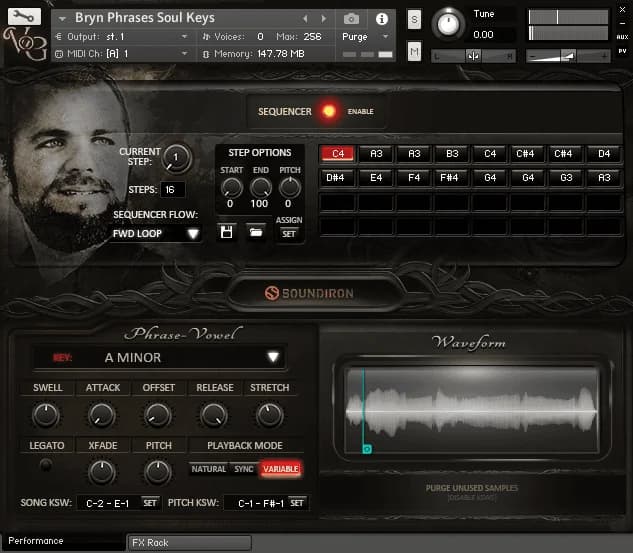Mute the instrument with the M button
This screenshot has height=553, width=633.
pyautogui.click(x=414, y=51)
